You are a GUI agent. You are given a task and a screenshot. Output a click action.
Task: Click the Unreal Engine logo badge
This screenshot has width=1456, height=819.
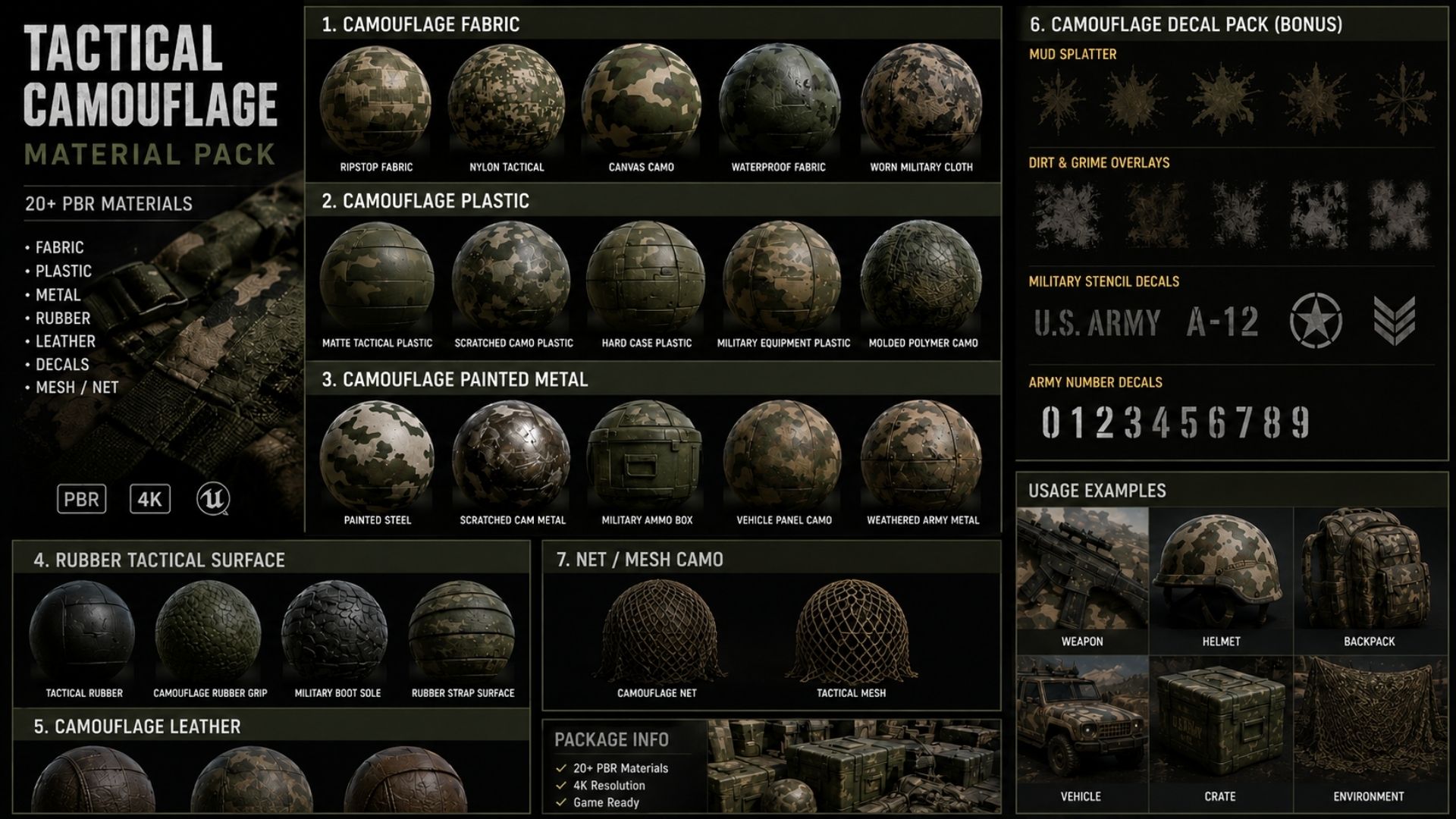pos(213,499)
